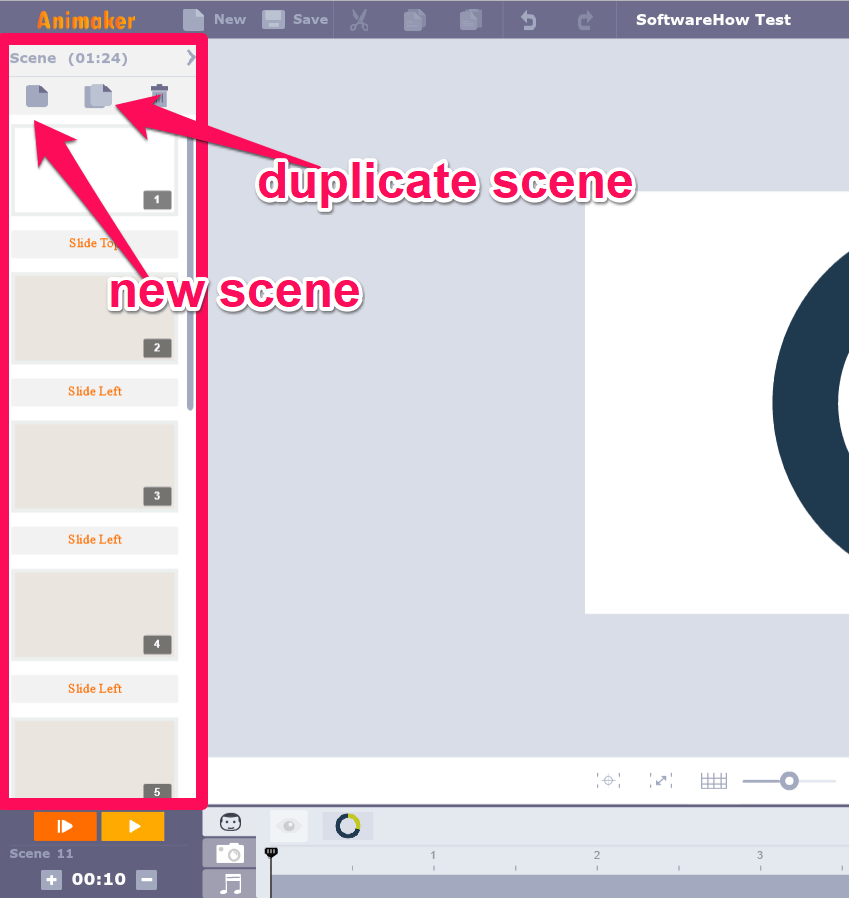Select the camera track icon
The image size is (849, 898).
[230, 854]
